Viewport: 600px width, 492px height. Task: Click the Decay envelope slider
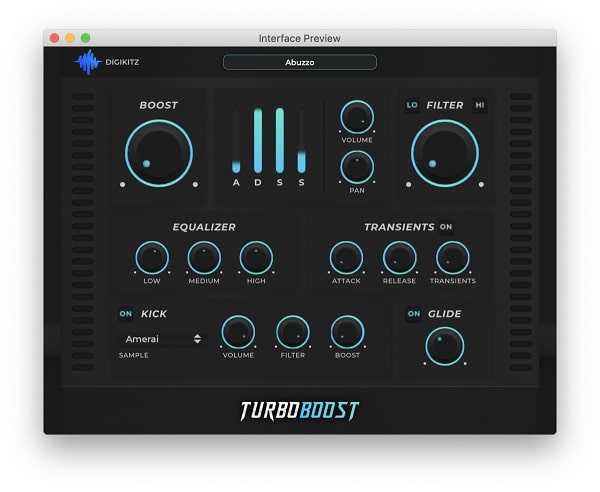click(x=258, y=141)
